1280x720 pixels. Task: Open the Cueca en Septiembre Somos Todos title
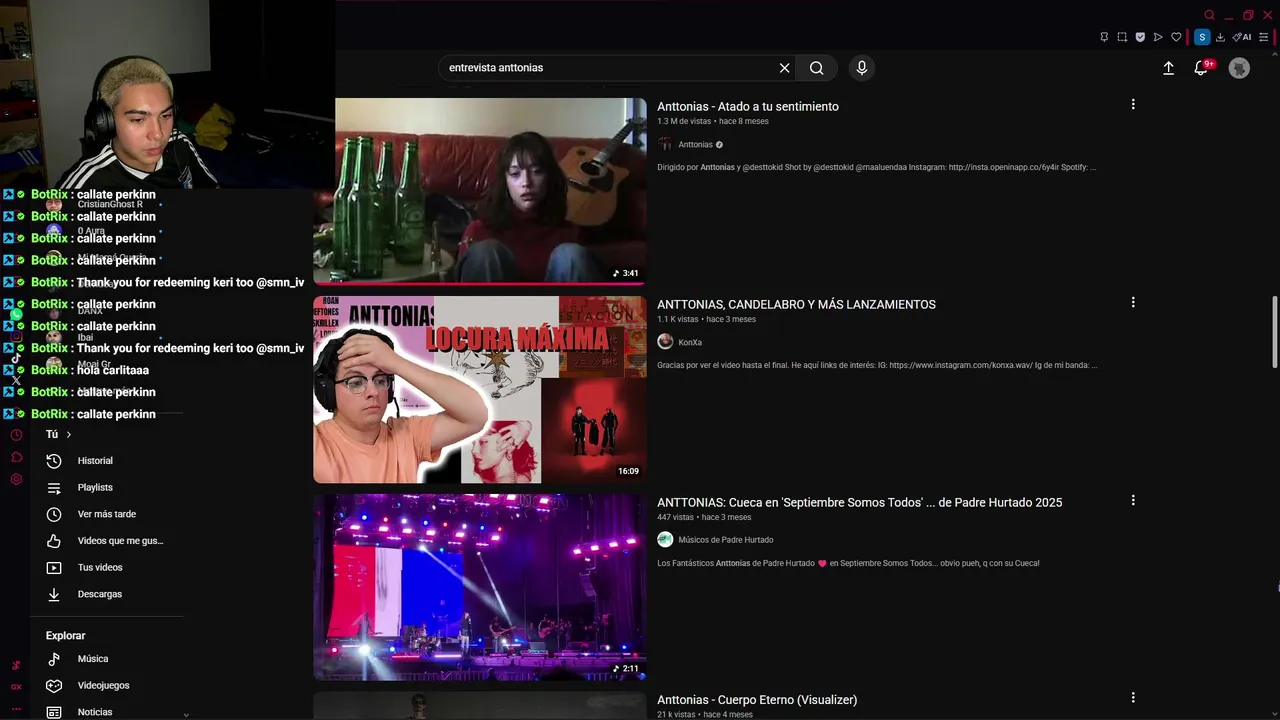coord(859,502)
